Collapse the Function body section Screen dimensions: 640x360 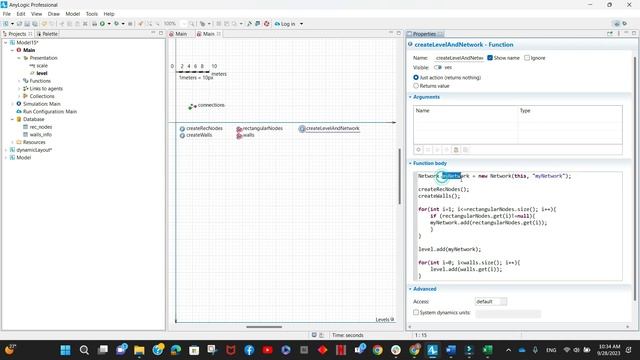click(x=410, y=163)
